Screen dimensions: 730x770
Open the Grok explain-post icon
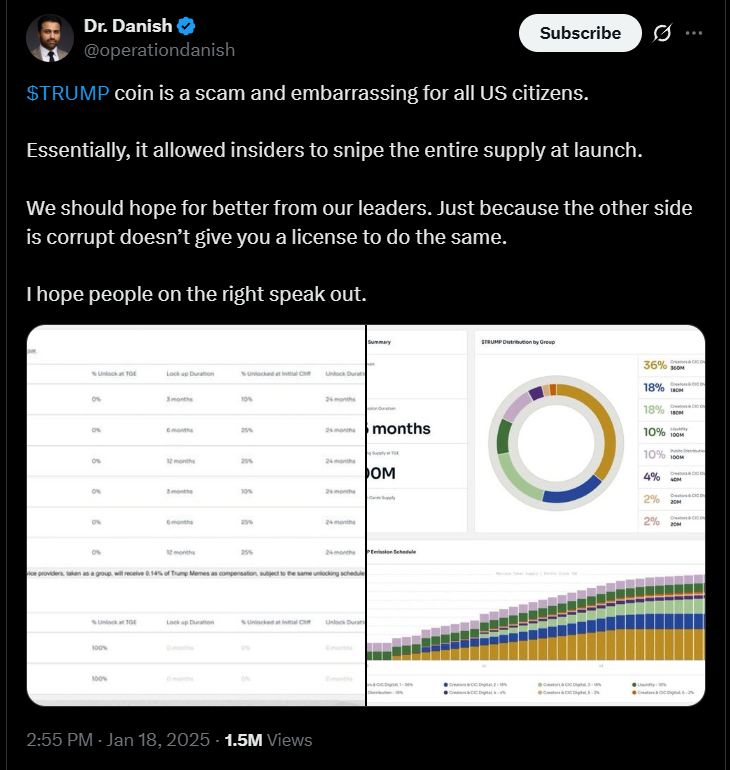pos(661,33)
